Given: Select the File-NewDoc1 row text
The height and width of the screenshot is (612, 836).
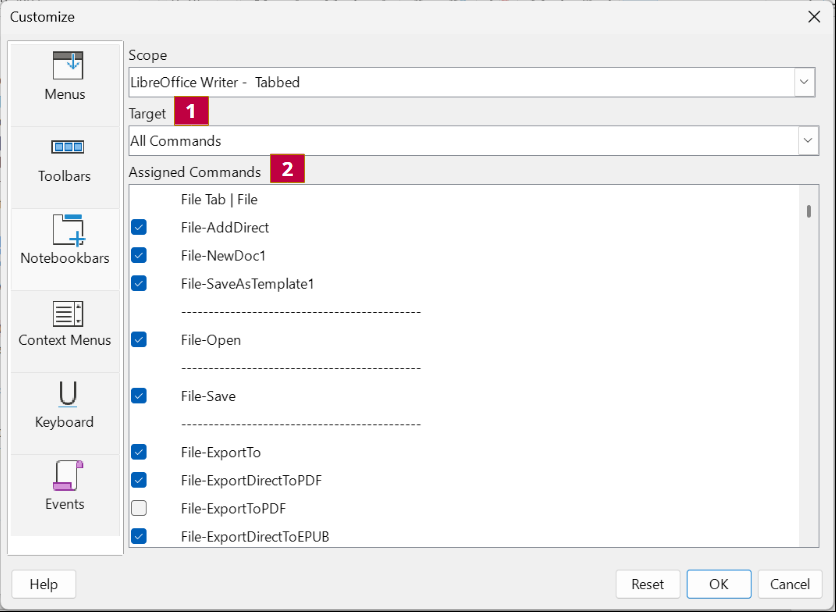Looking at the screenshot, I should 223,256.
